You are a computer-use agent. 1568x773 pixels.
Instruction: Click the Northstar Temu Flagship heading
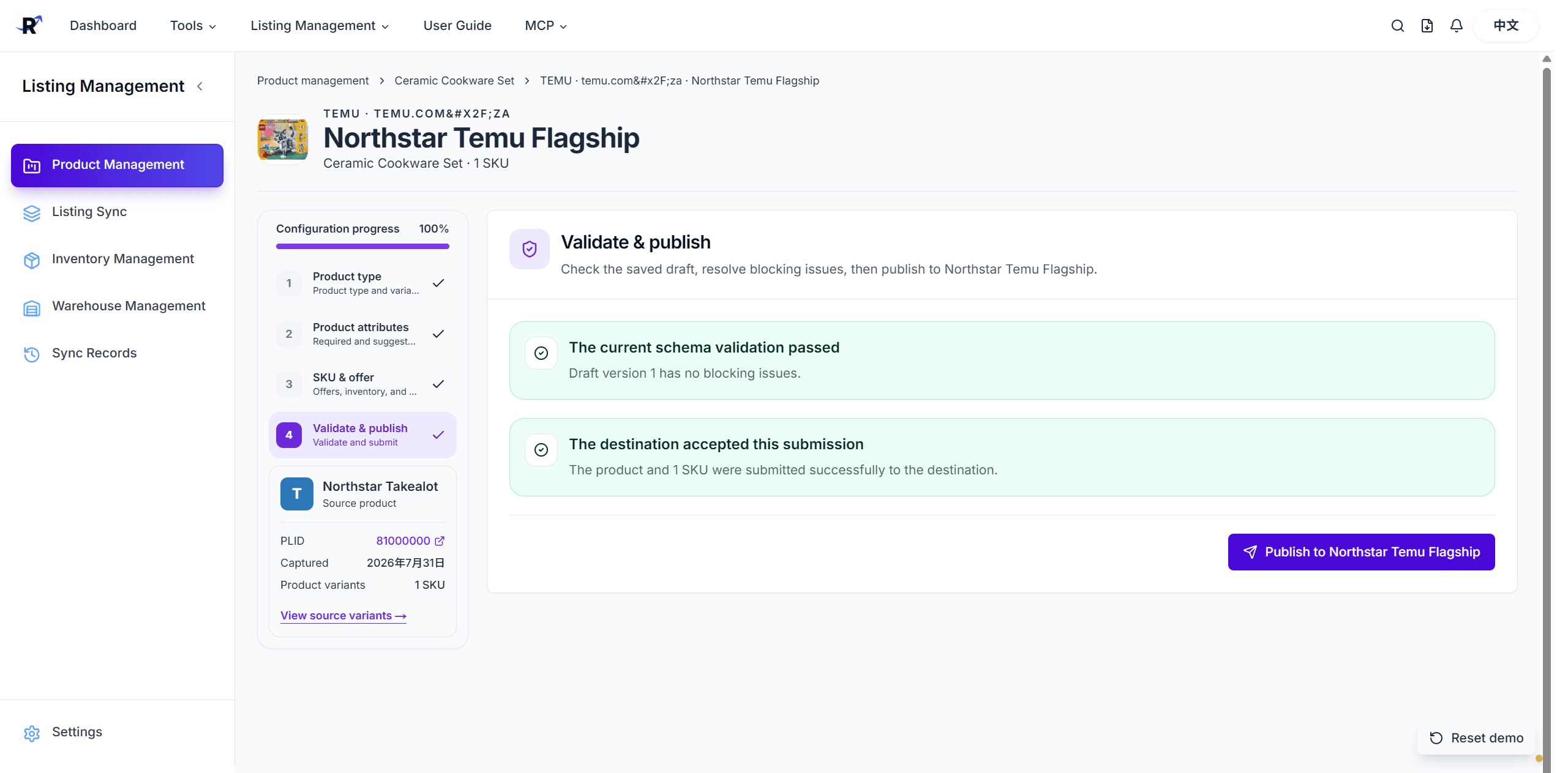481,138
